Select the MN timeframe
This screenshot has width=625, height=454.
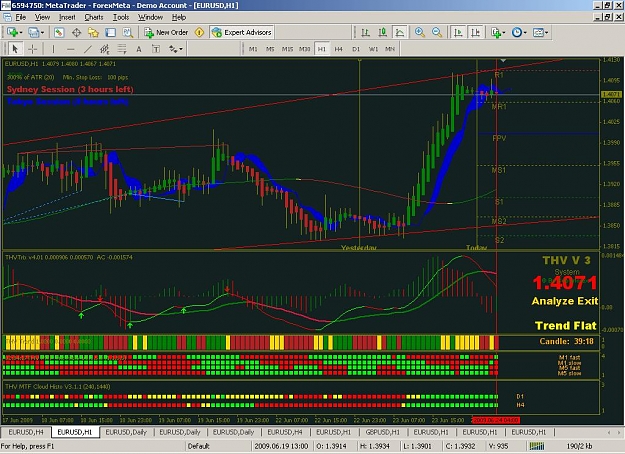click(x=390, y=49)
